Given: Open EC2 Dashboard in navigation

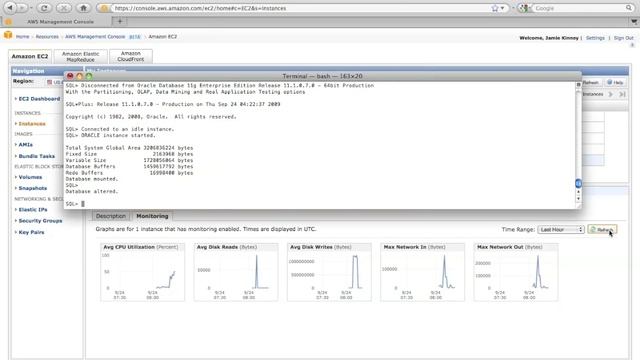Looking at the screenshot, I should pyautogui.click(x=39, y=99).
